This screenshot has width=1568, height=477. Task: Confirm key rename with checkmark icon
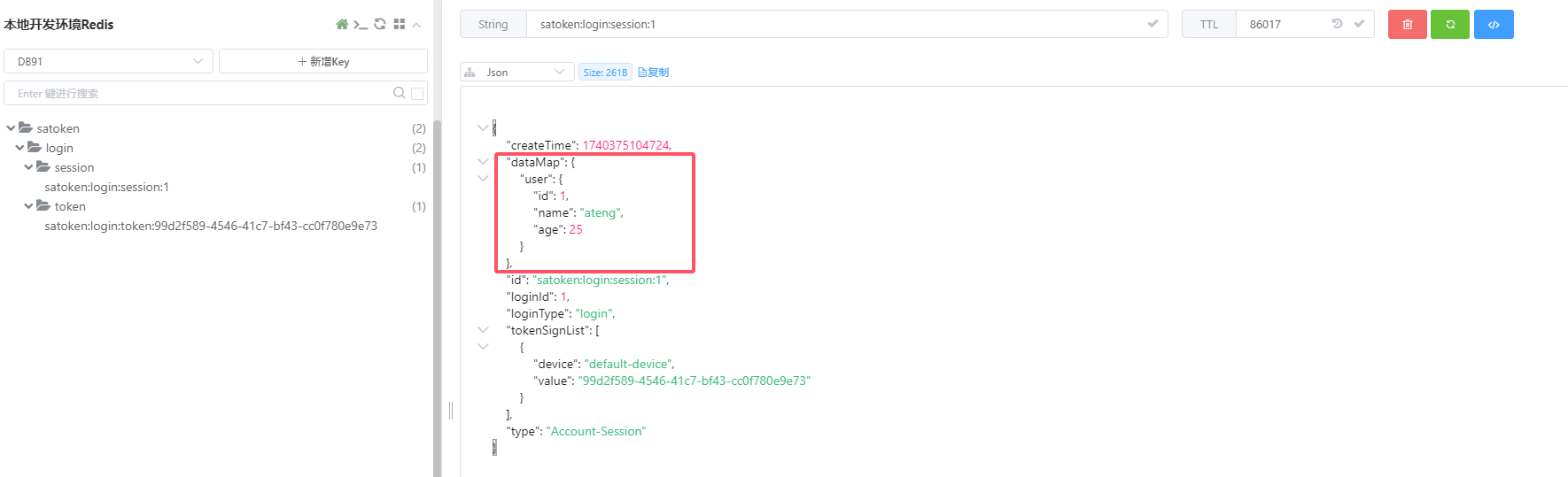pos(1153,24)
